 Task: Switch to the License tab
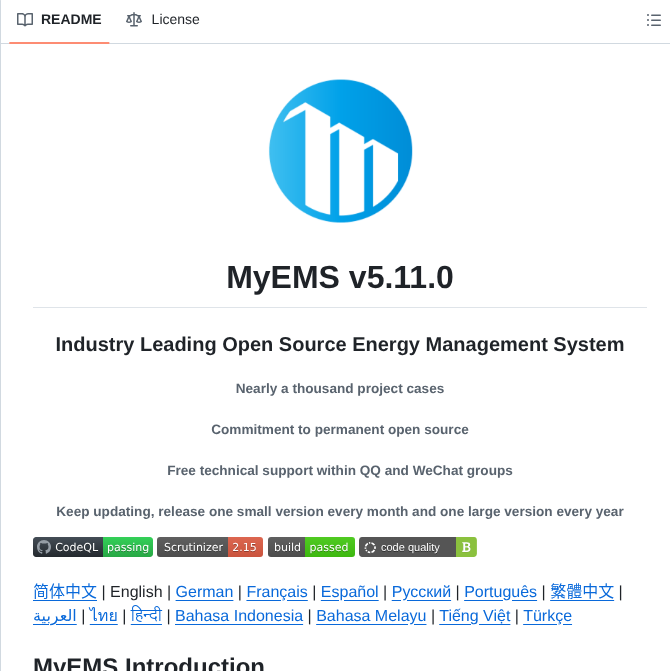coord(163,20)
